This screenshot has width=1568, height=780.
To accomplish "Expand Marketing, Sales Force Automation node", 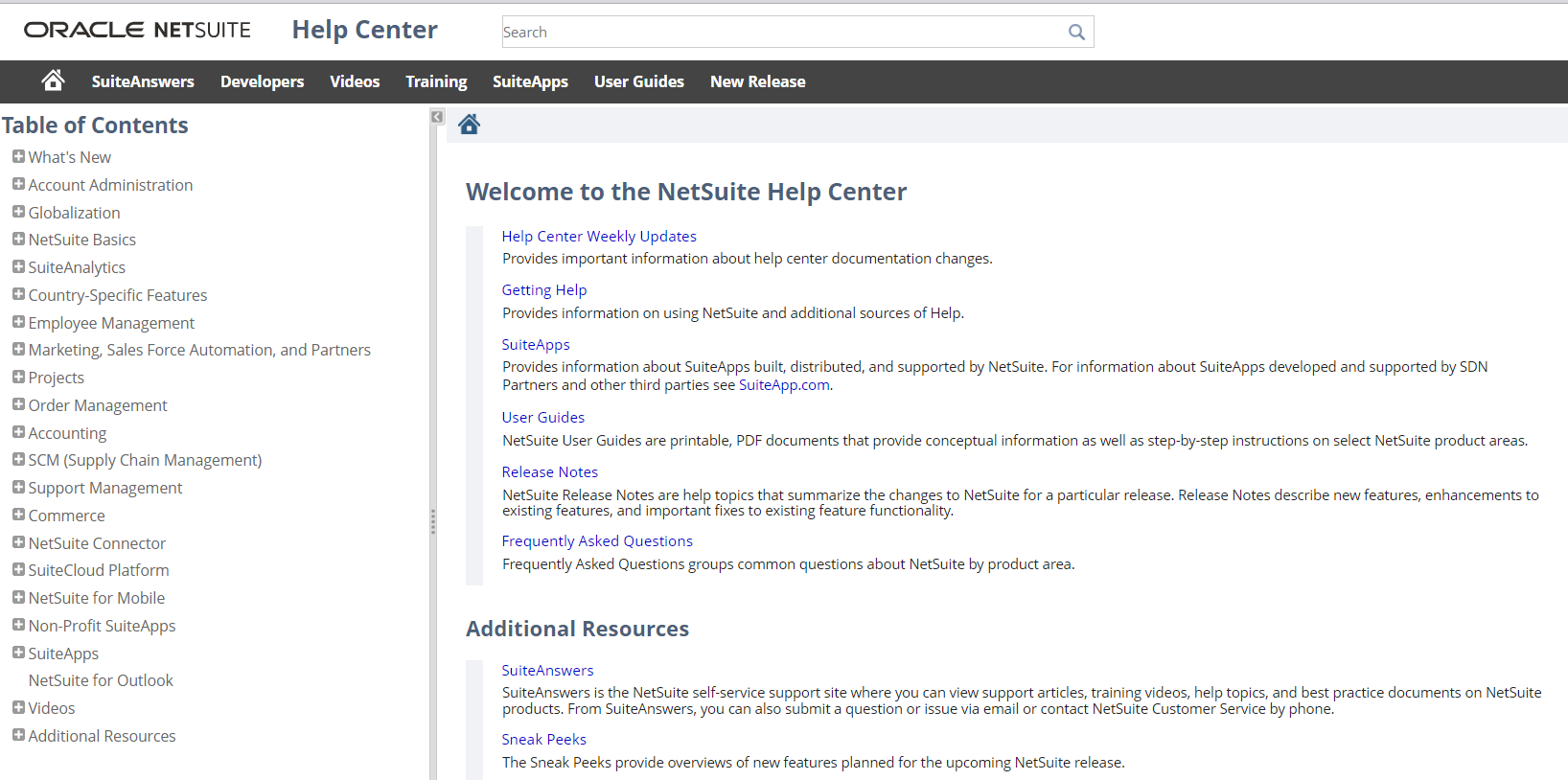I will [x=18, y=349].
